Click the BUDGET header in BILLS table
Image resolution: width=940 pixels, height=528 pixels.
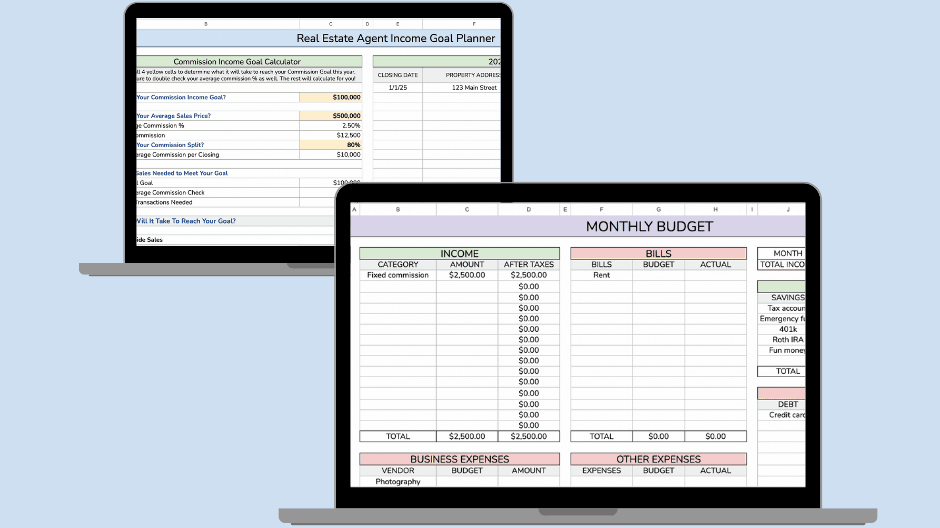[658, 264]
